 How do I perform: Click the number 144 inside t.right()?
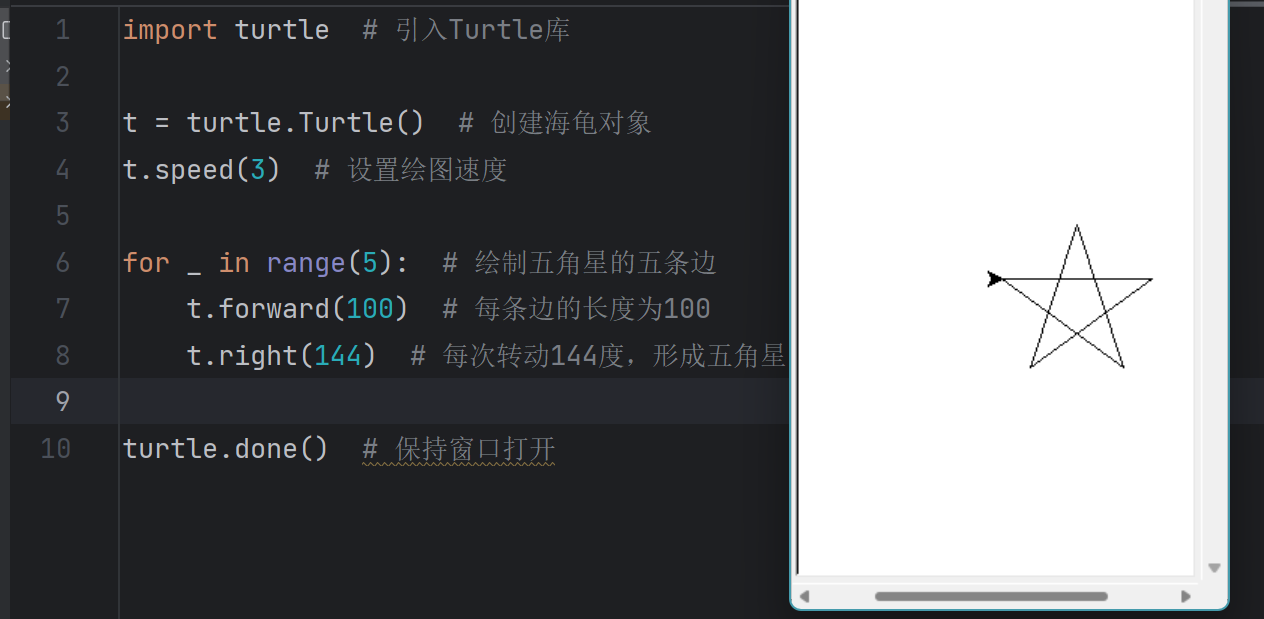tap(337, 356)
